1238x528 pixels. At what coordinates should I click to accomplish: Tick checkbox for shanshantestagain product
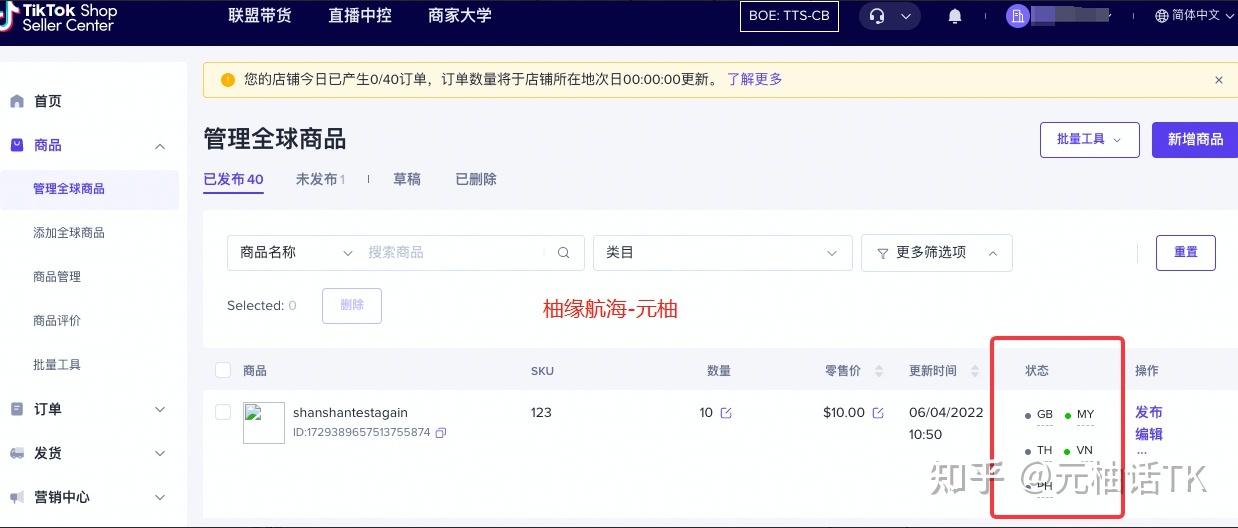223,412
